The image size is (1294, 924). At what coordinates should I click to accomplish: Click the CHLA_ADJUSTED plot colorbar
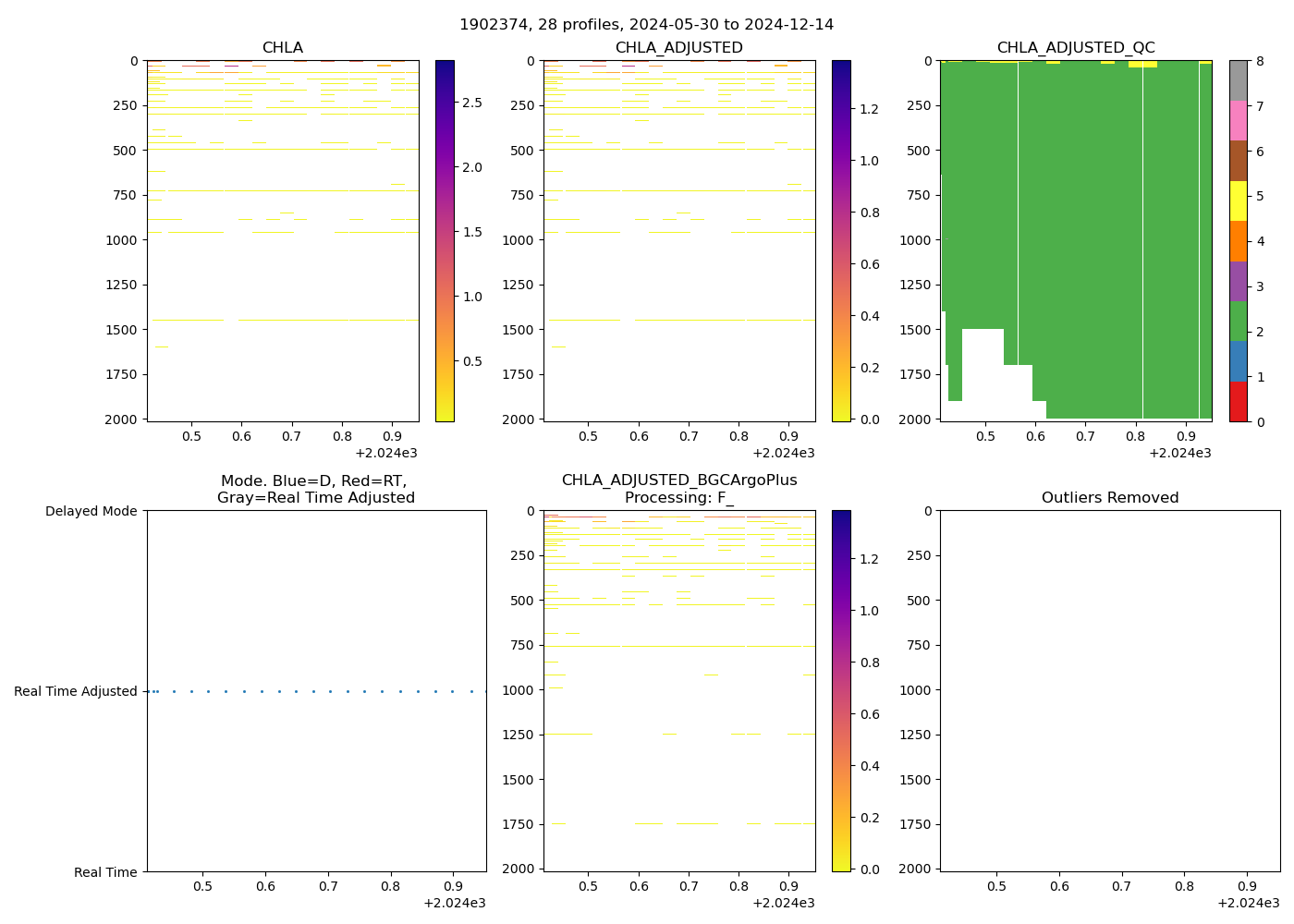841,240
